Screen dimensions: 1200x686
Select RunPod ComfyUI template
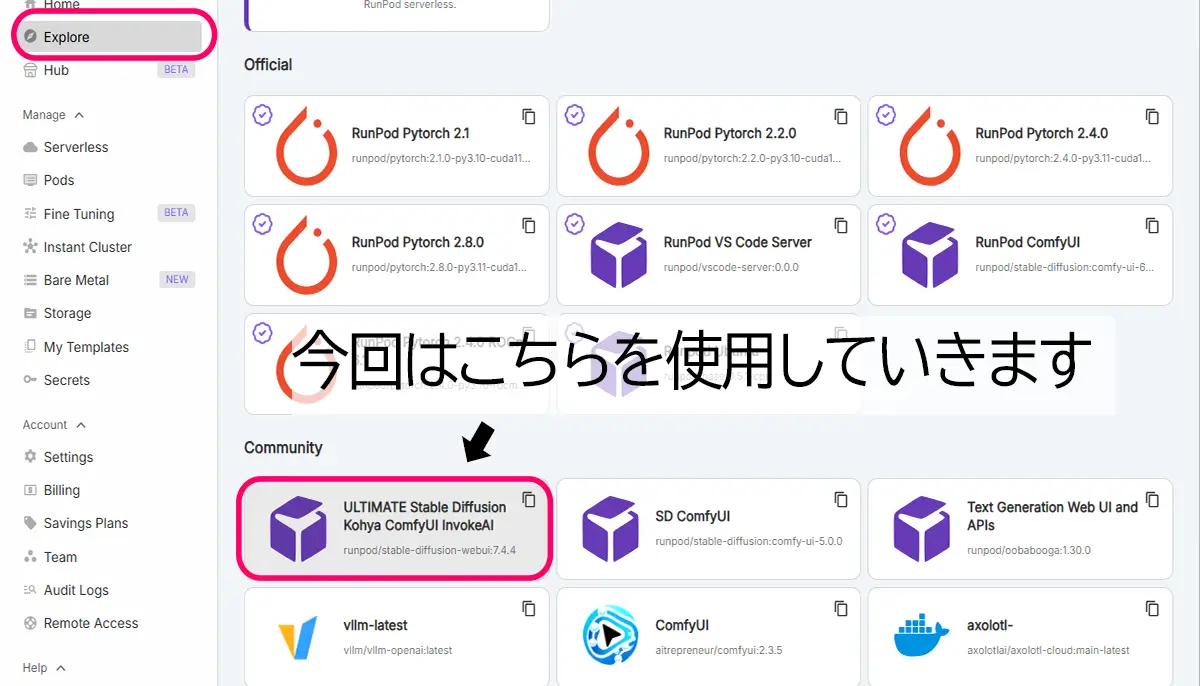[1020, 255]
